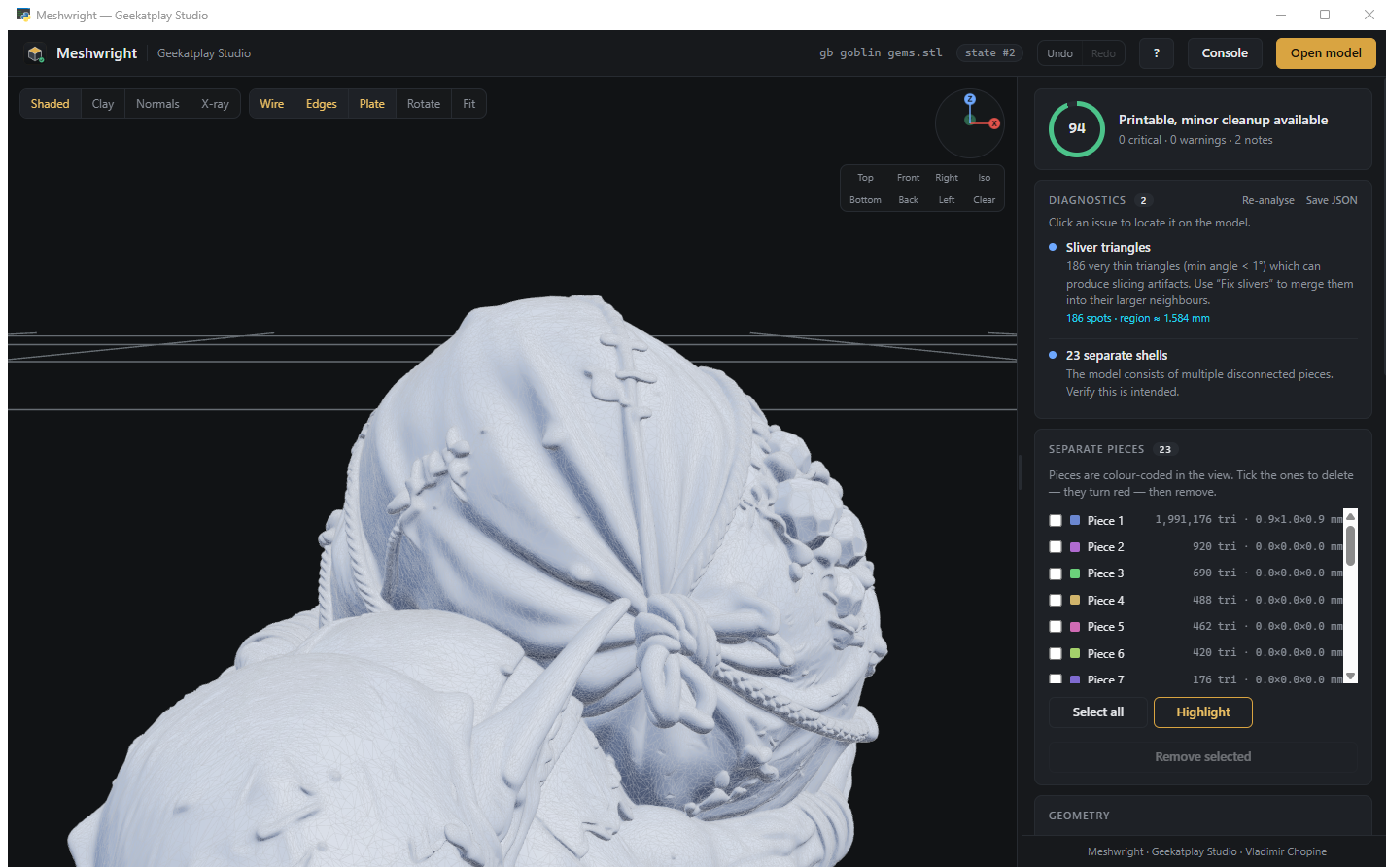This screenshot has width=1386, height=868.
Task: Click the gb-goblin-gems.stl file name
Action: [x=881, y=53]
